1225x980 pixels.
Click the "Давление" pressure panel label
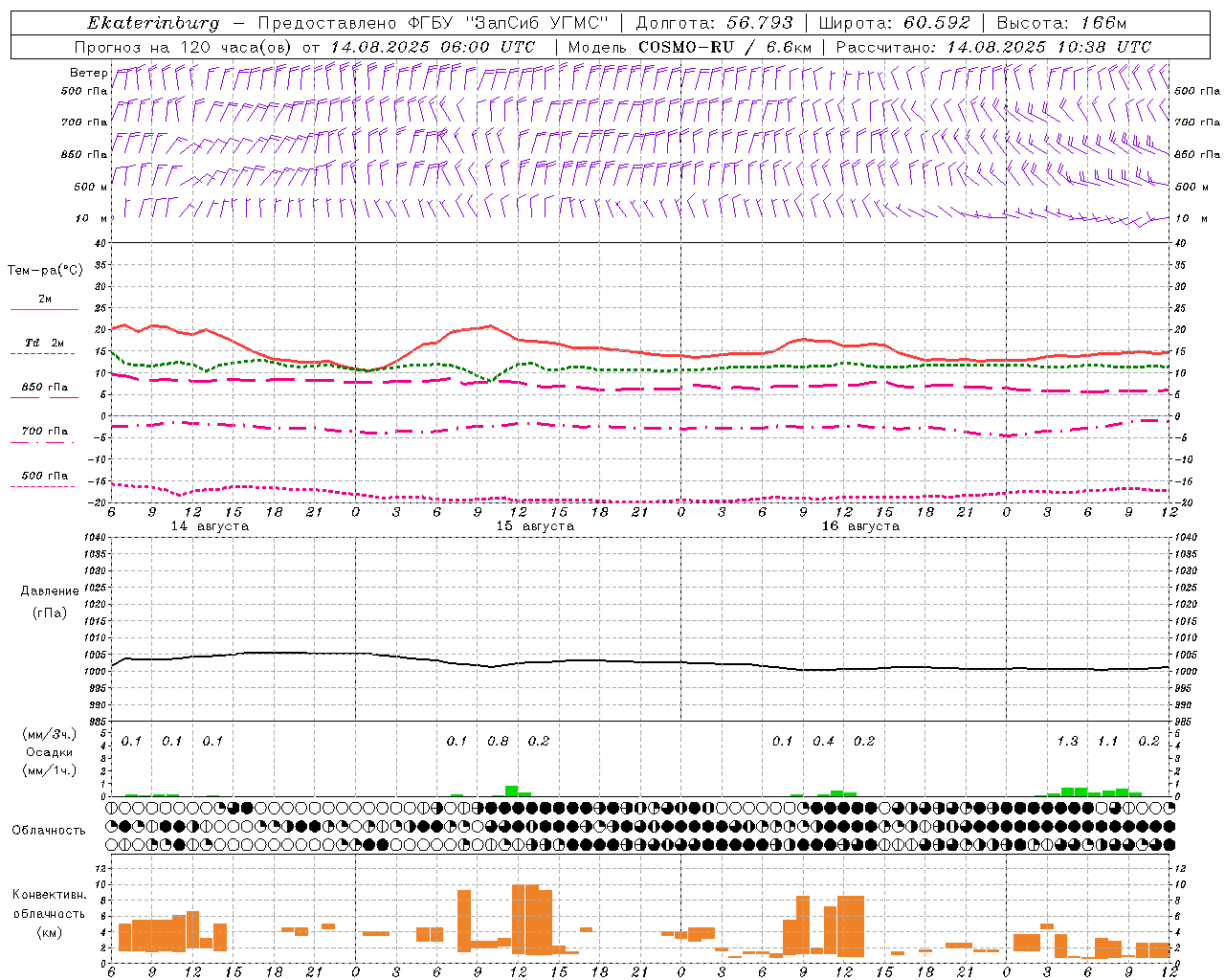50,591
